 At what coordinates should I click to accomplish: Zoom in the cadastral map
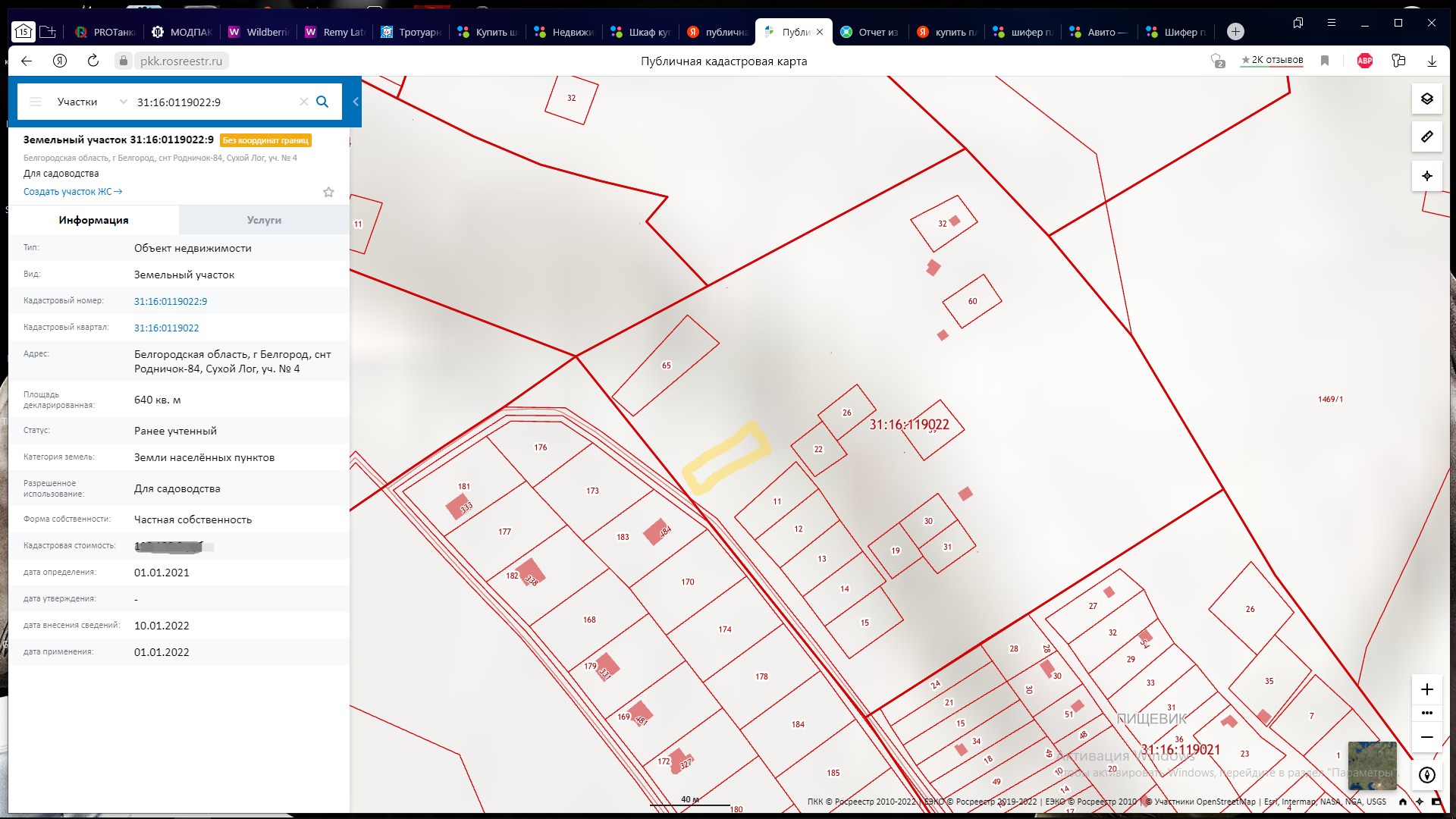point(1426,689)
